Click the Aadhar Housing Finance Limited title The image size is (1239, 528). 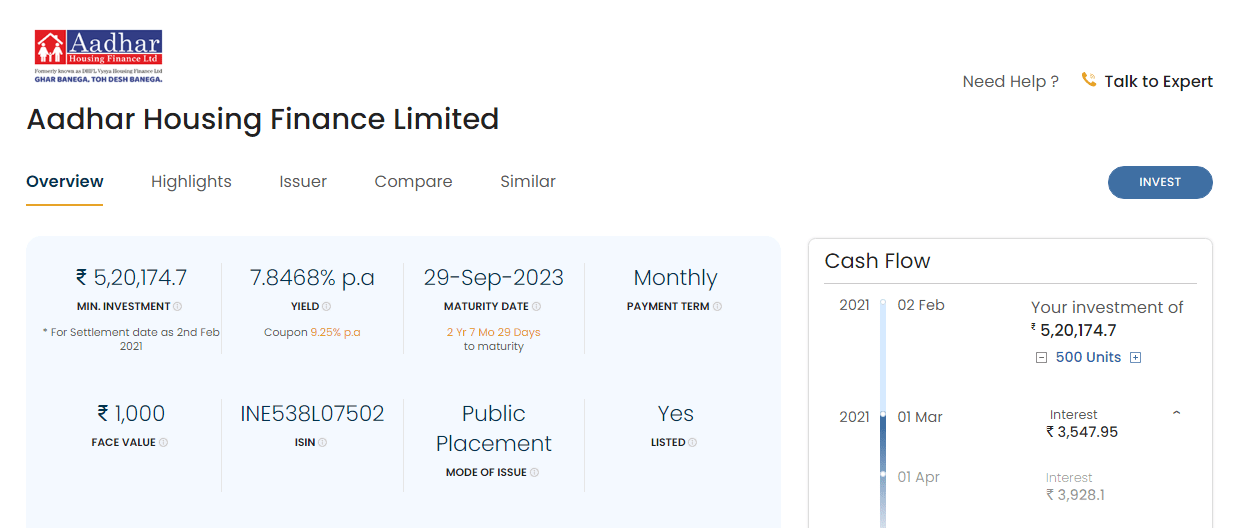pyautogui.click(x=263, y=119)
